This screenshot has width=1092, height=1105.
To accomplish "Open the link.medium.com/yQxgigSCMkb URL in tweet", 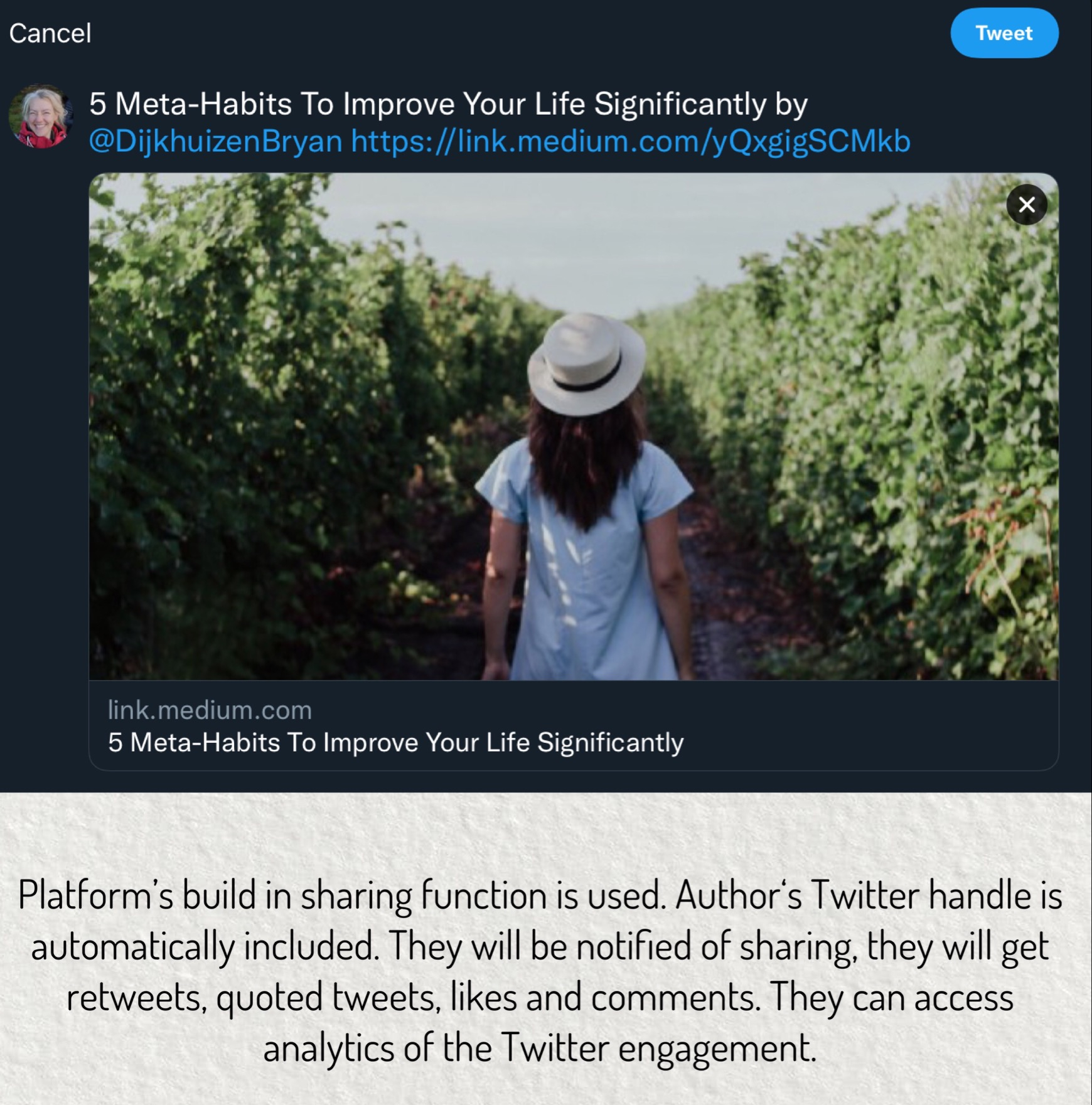I will [630, 141].
